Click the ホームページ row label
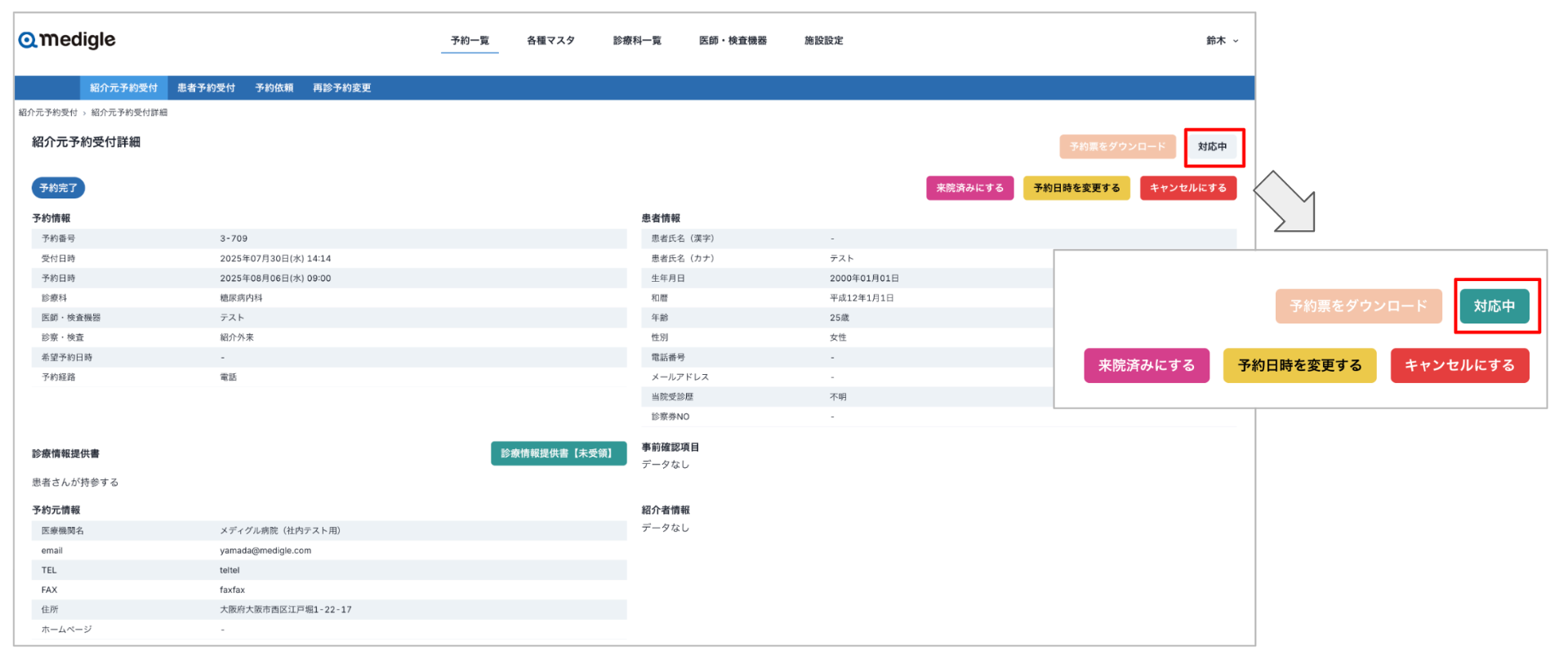The height and width of the screenshot is (660, 1568). [66, 630]
